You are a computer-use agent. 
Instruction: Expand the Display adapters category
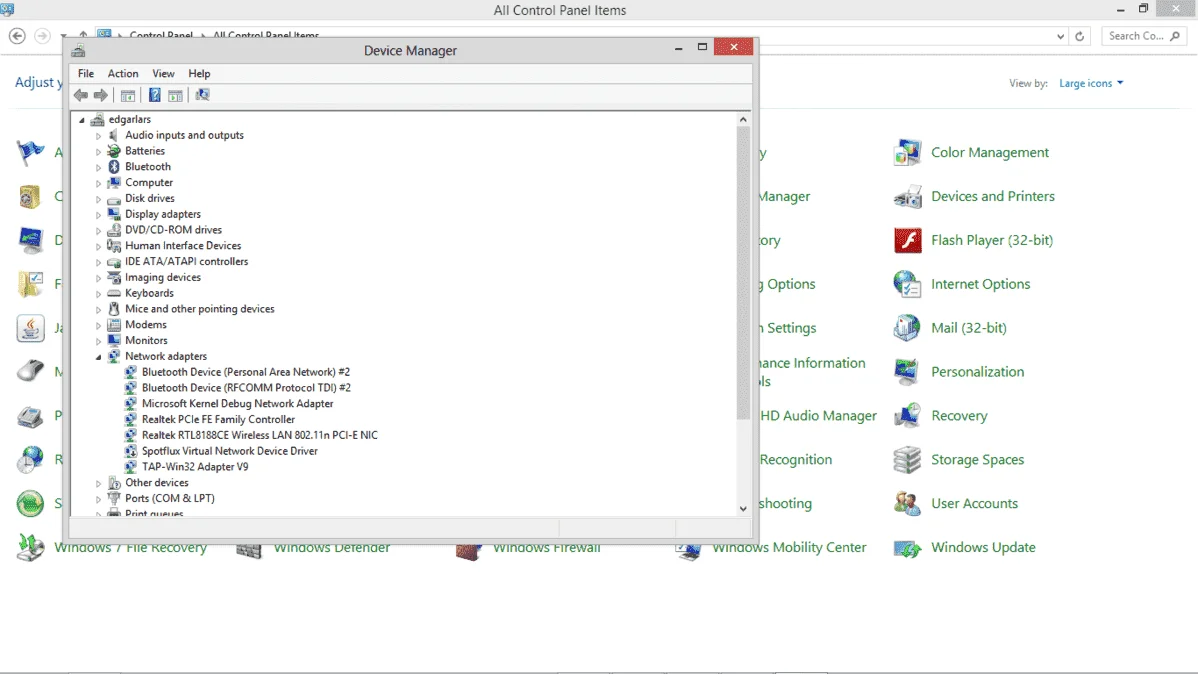click(98, 215)
